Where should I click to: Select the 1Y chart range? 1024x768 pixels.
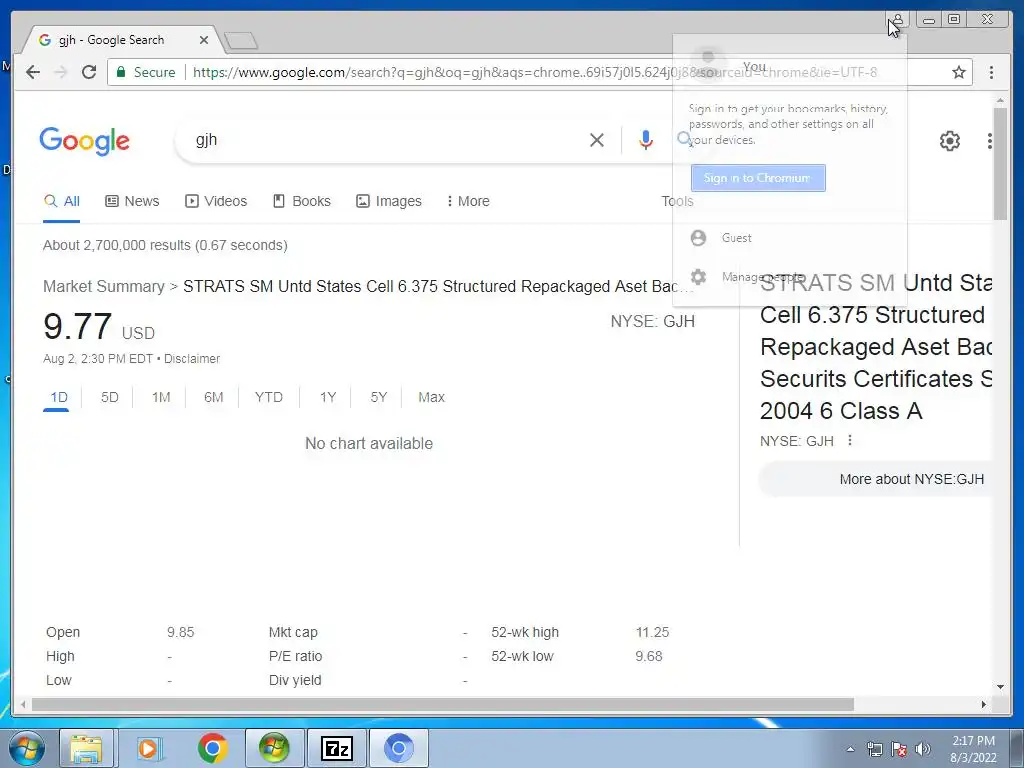328,397
